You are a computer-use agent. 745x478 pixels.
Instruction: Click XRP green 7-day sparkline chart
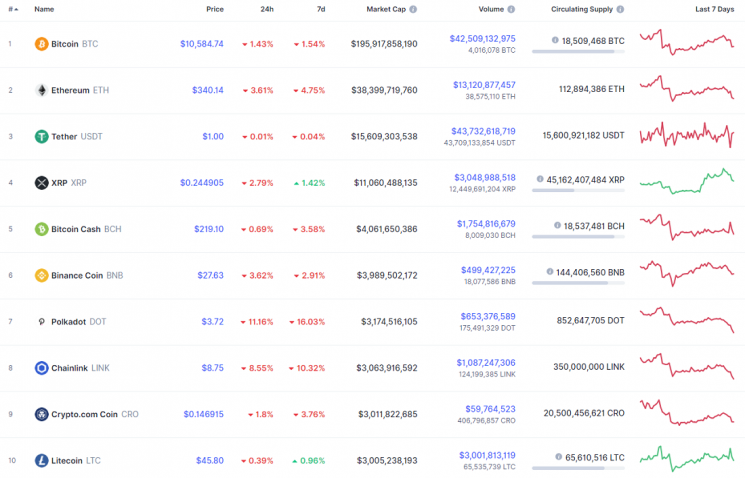click(687, 181)
